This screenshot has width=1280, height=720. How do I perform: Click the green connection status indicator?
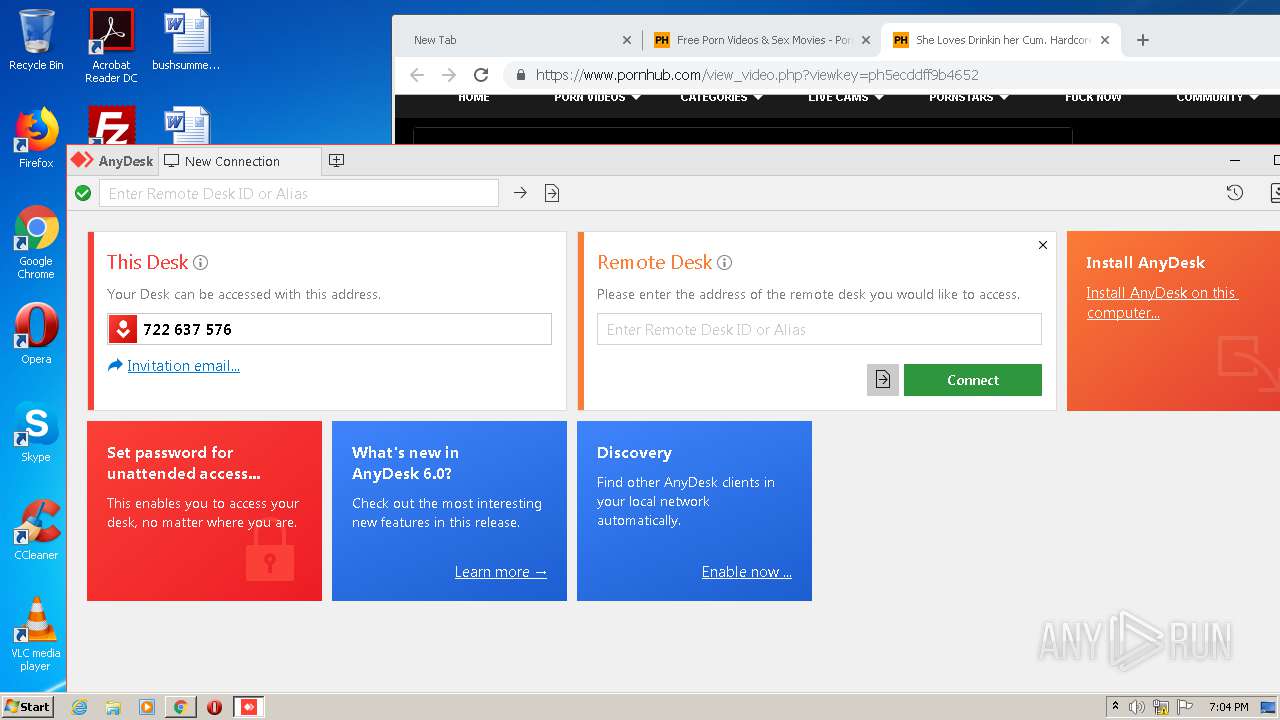point(83,193)
